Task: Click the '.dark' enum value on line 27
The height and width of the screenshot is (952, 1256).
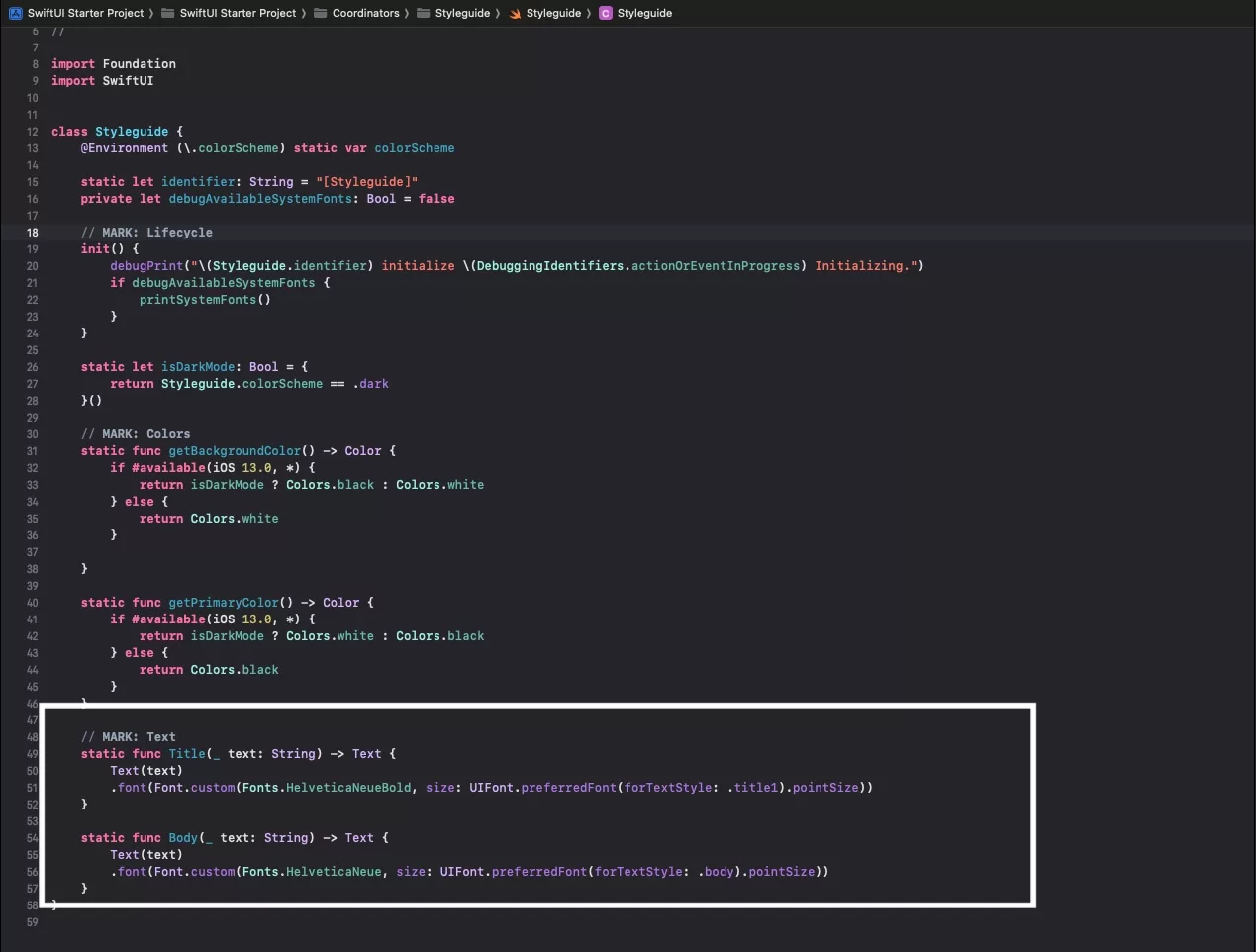Action: [x=371, y=384]
